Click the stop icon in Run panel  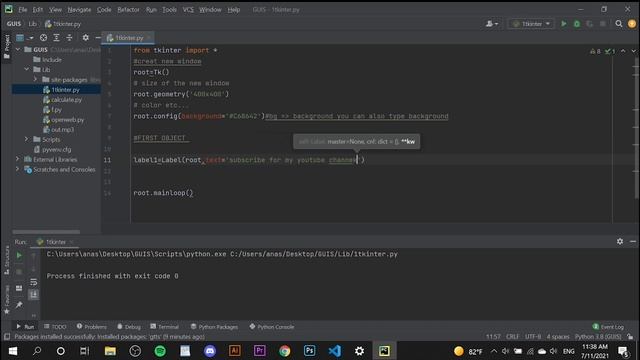click(19, 271)
